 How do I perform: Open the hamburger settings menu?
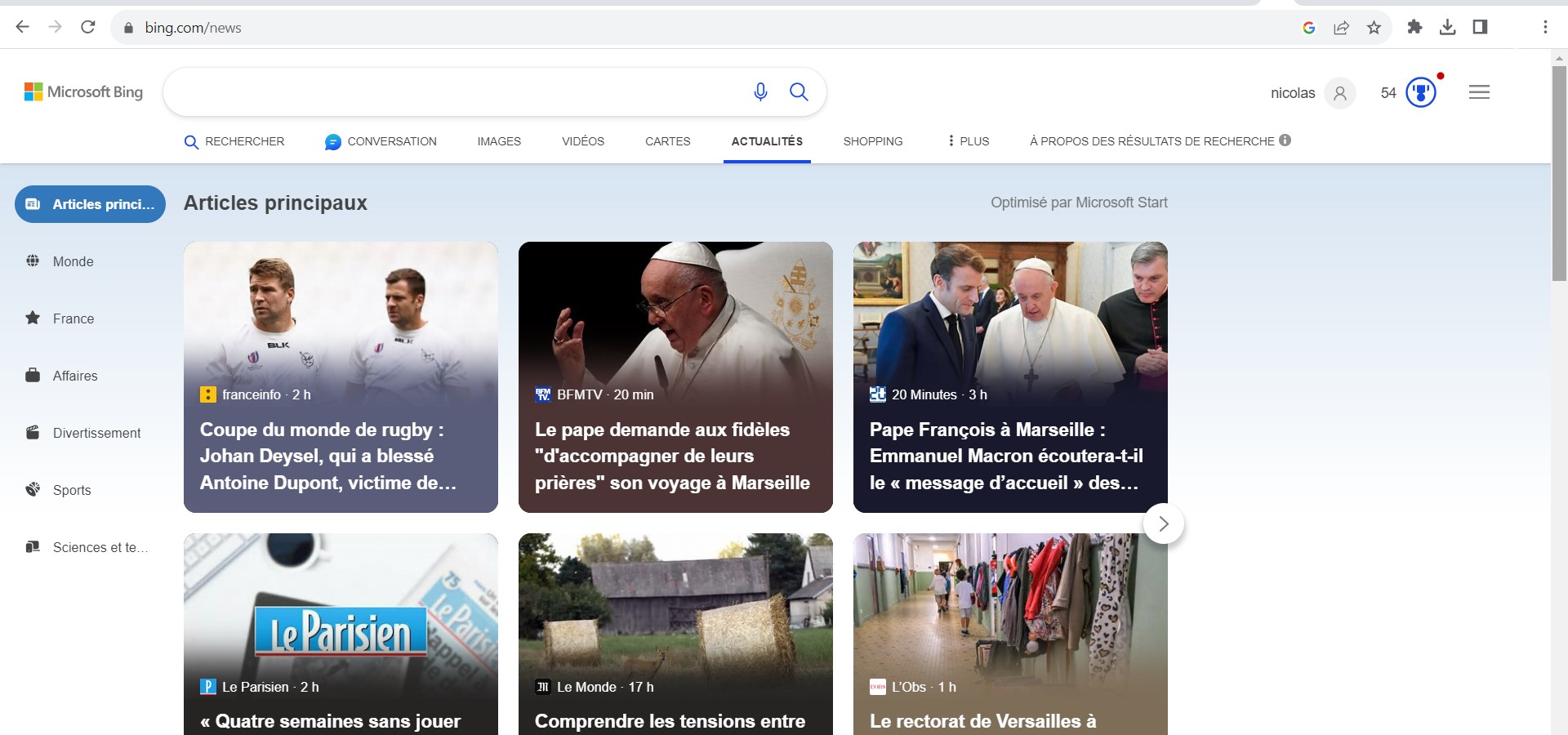pos(1479,92)
